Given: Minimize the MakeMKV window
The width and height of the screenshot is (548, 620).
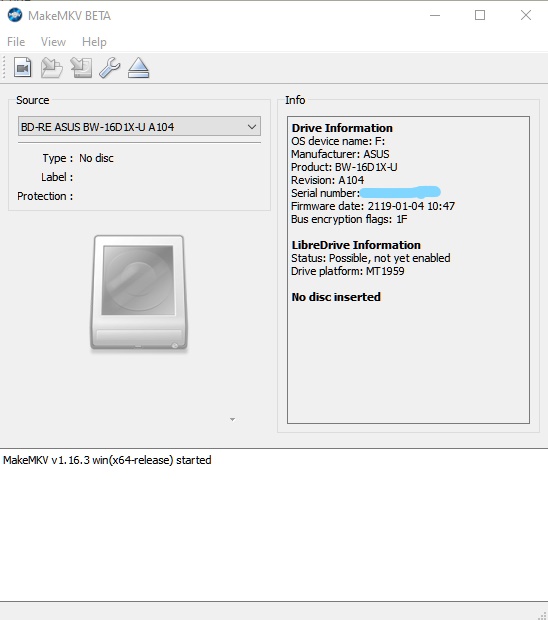Looking at the screenshot, I should (435, 15).
